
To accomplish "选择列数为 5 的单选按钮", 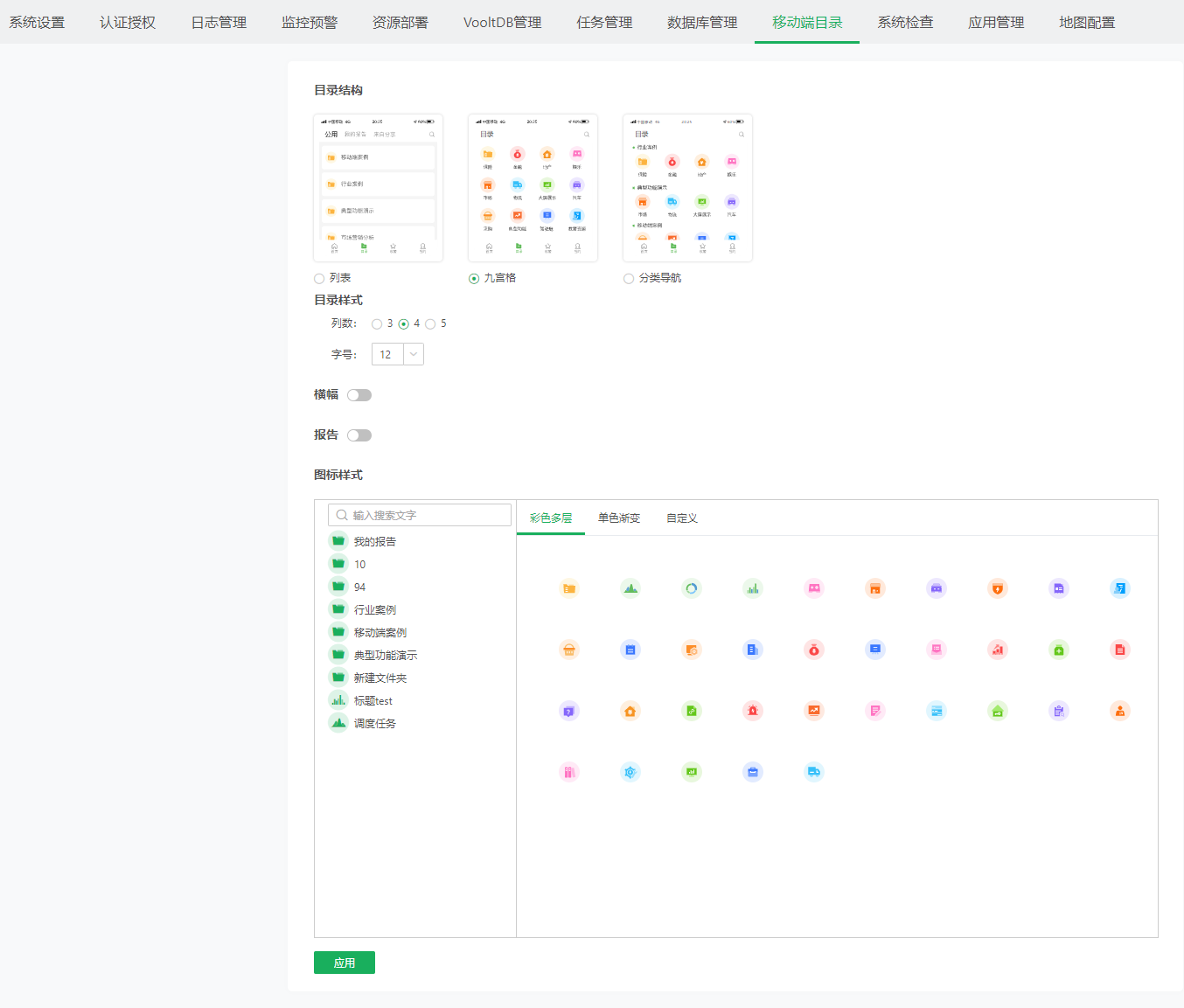I will pos(428,323).
